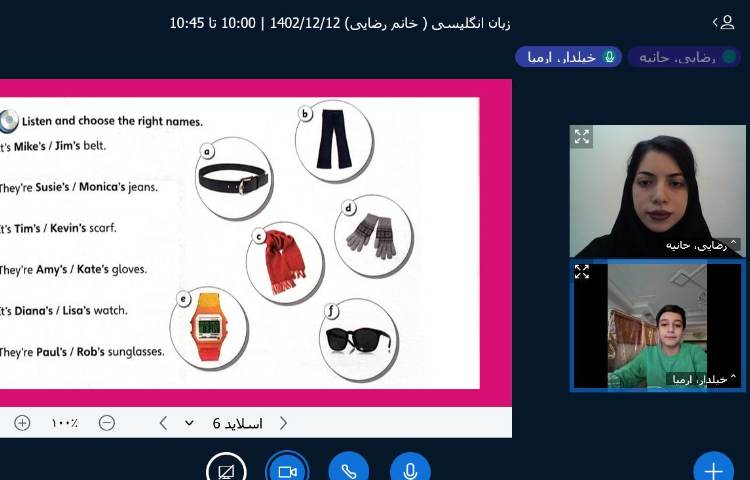
Task: Click the dimmed talking indicator pill without microphone
Action: (684, 57)
